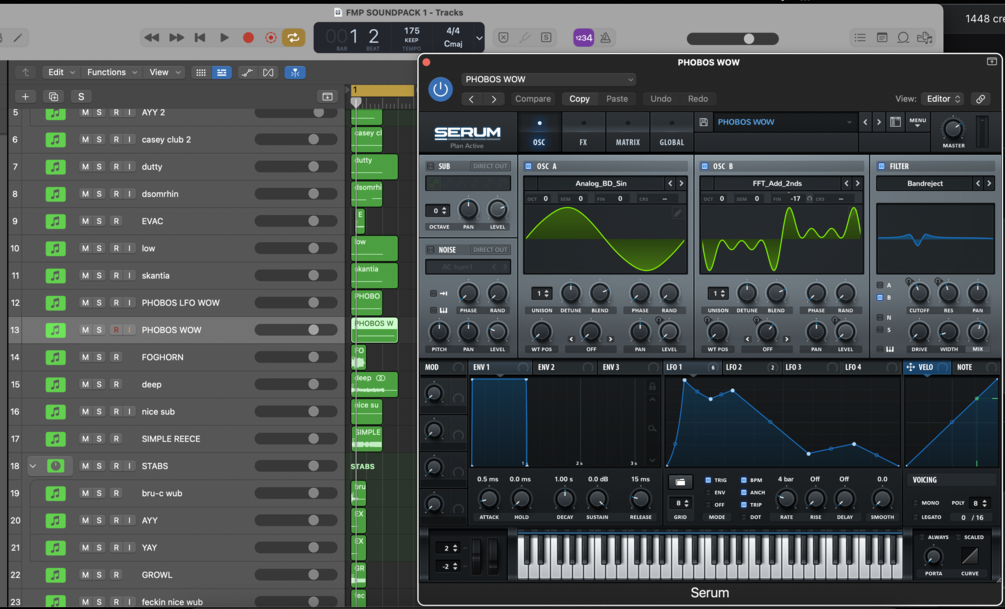Toggle the OSC B enable checkbox
Image resolution: width=1005 pixels, height=609 pixels.
coord(704,166)
